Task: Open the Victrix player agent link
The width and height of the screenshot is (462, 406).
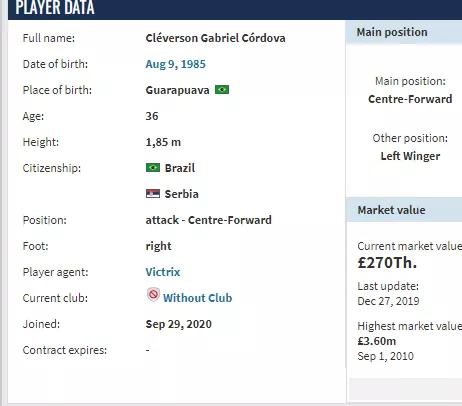Action: point(163,272)
